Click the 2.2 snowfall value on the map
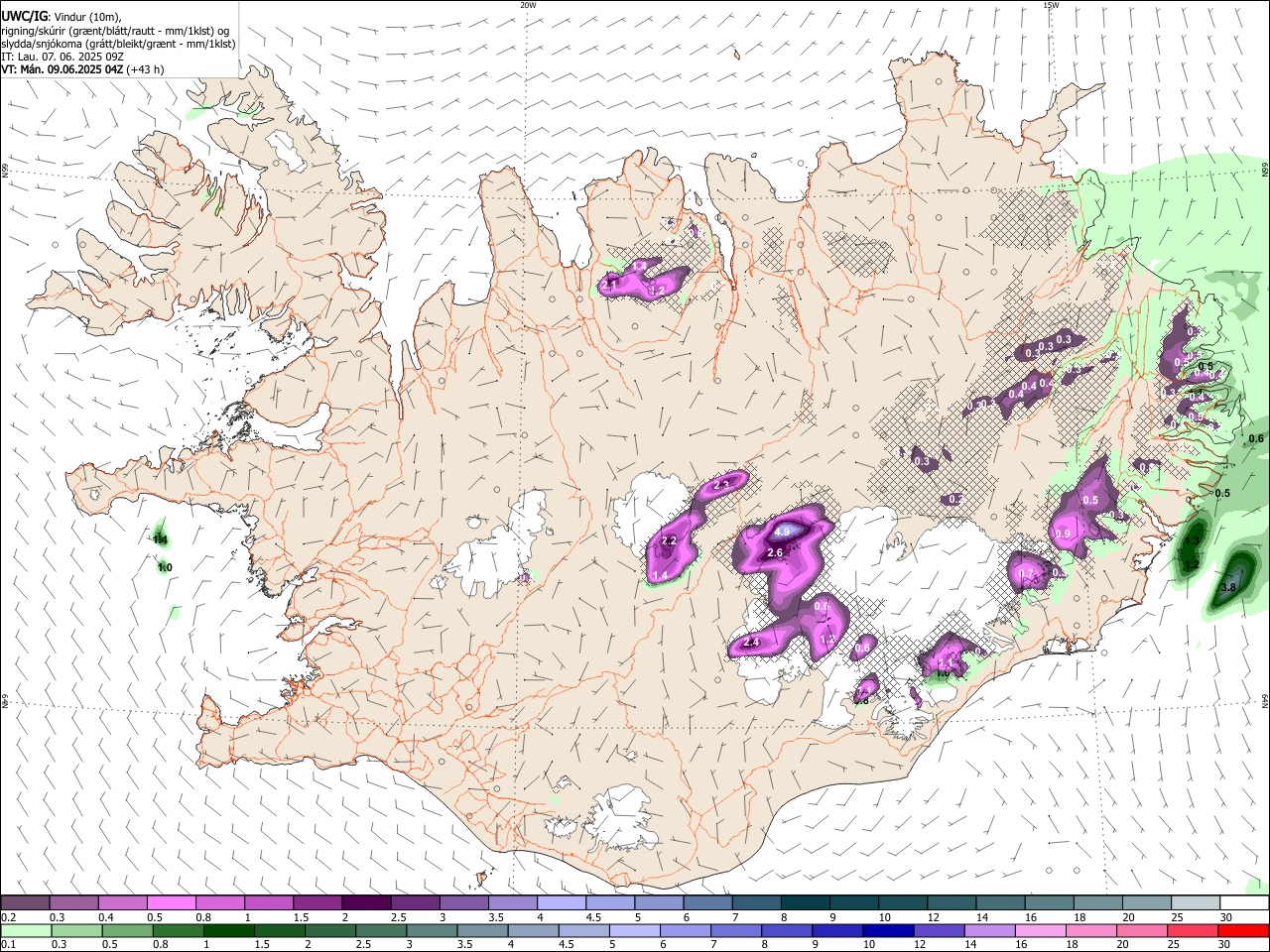Viewport: 1270px width, 952px height. pyautogui.click(x=669, y=540)
